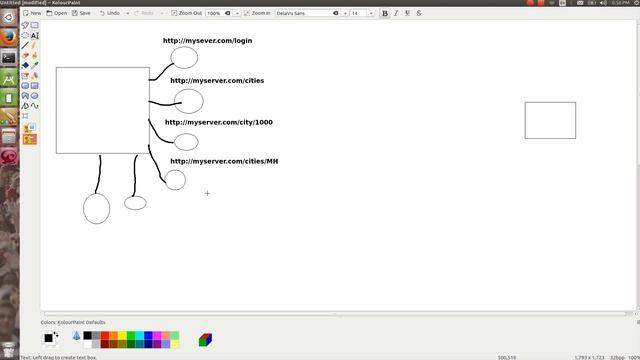
Task: Toggle italic text formatting
Action: click(396, 13)
